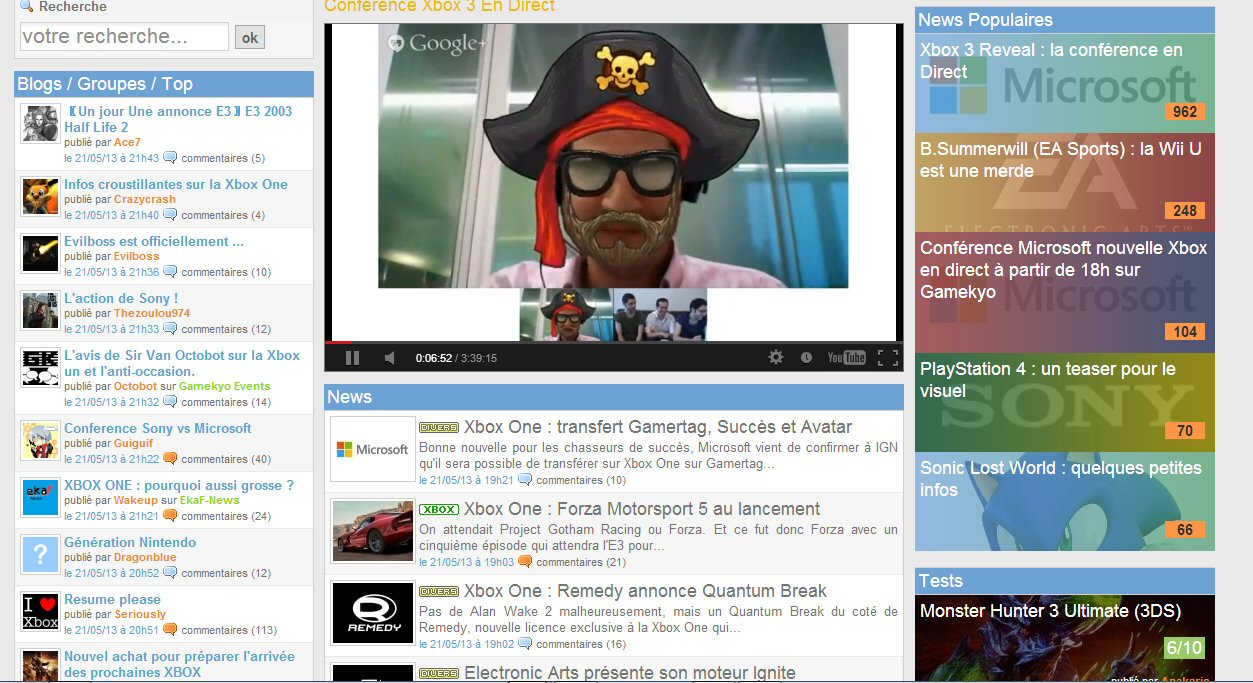Image resolution: width=1253 pixels, height=683 pixels.
Task: Open 'L'action de Sony !' blog post
Action: click(121, 298)
